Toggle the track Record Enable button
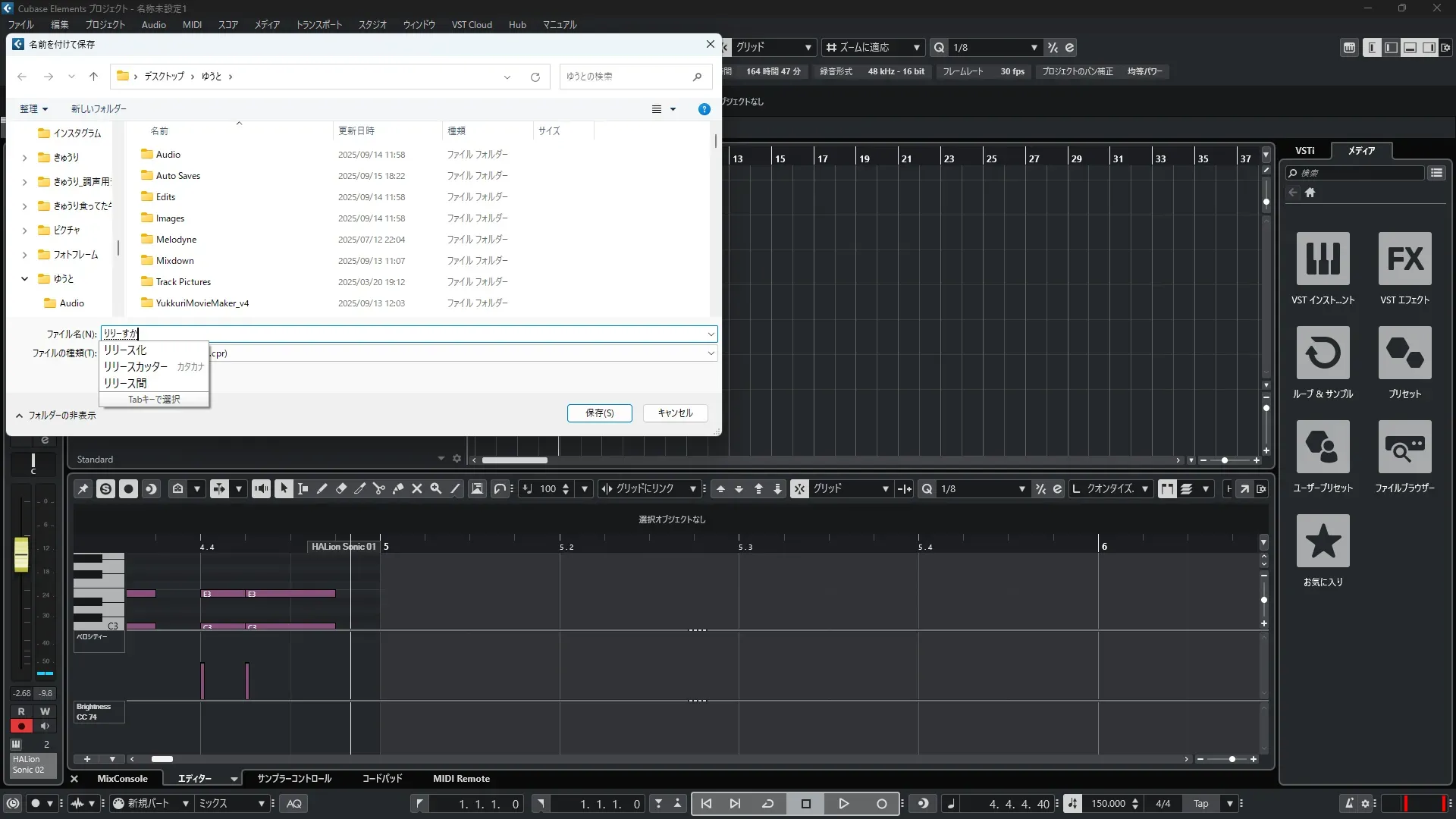The height and width of the screenshot is (819, 1456). 21,726
